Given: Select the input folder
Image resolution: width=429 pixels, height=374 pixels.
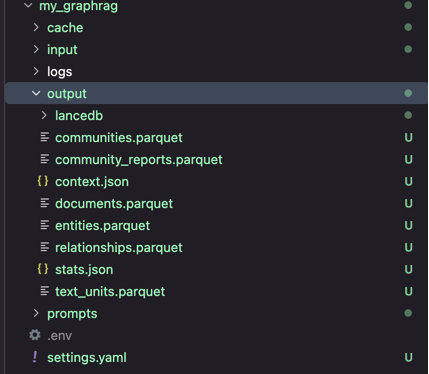Looking at the screenshot, I should pos(62,50).
